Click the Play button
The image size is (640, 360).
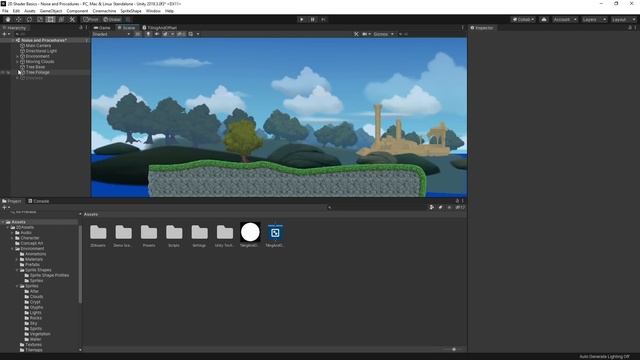pos(302,20)
